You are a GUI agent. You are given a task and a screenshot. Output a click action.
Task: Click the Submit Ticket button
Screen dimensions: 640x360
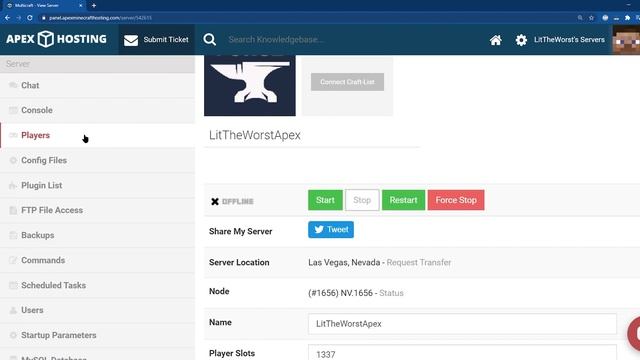point(157,40)
